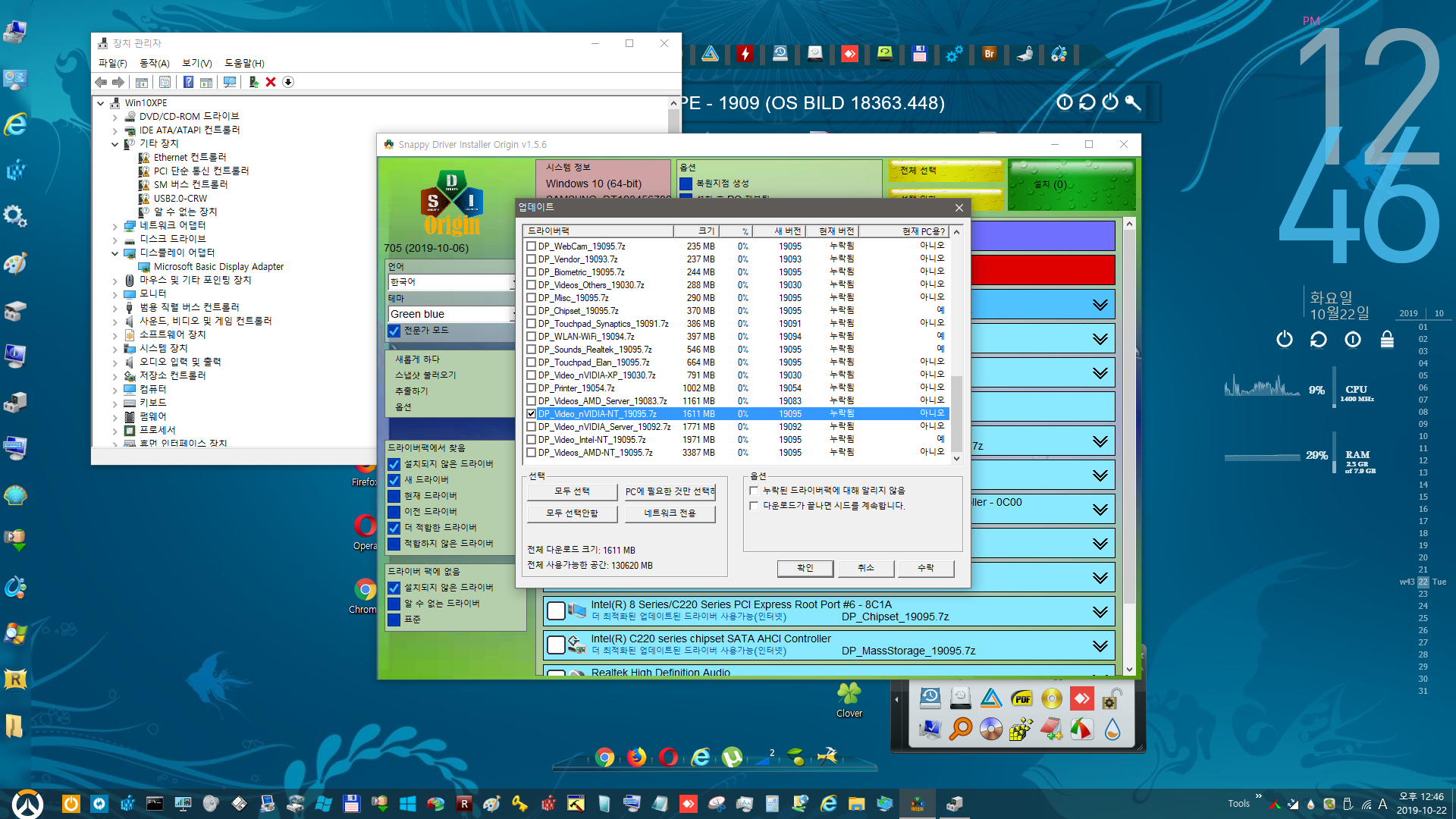
Task: Toggle 누락된 드라이버팩에 대해 알리지 않음 checkbox
Action: 754,491
